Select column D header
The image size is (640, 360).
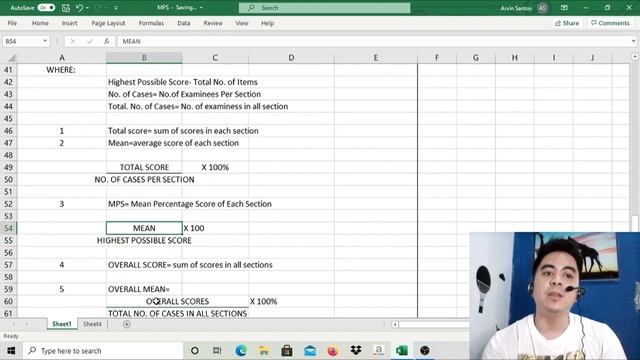tap(291, 58)
